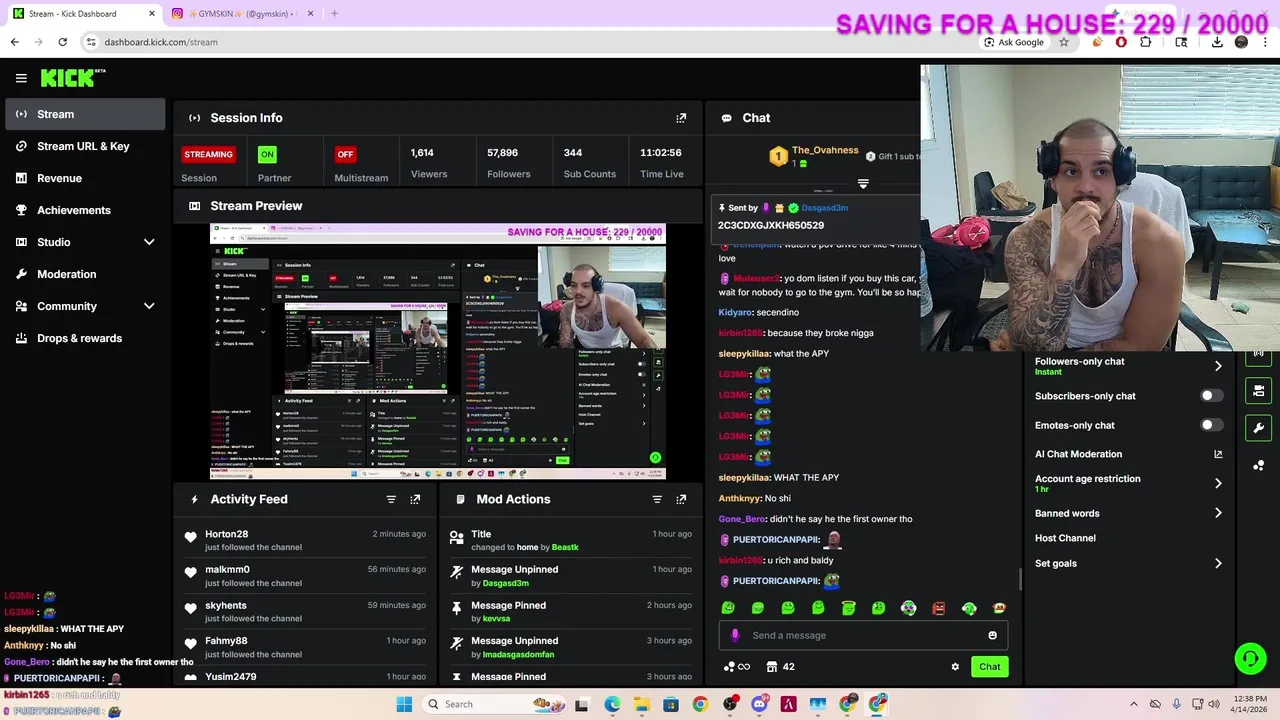Bookmark this page with the star icon
The image size is (1280, 720).
tap(1064, 42)
